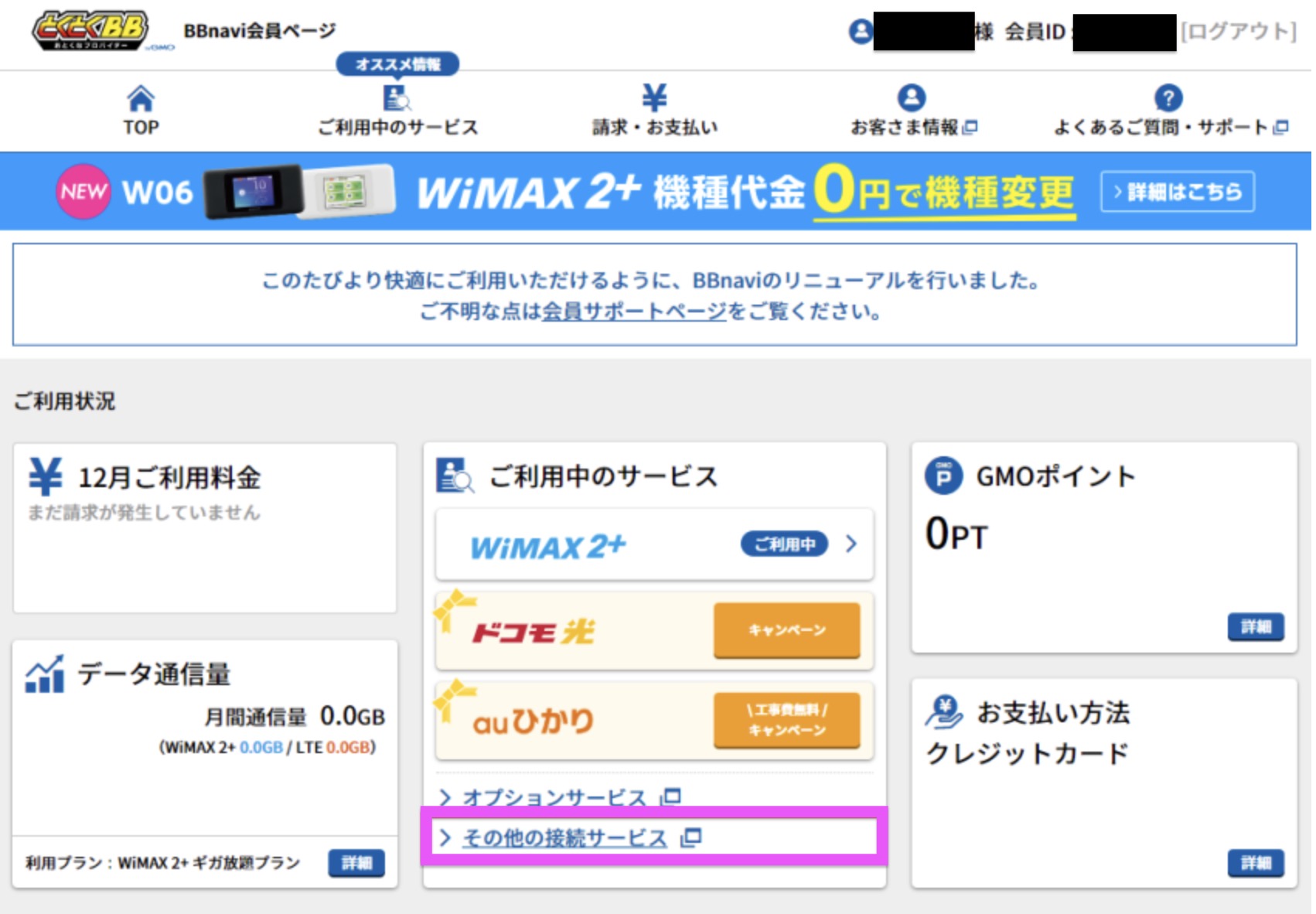This screenshot has height=914, width=1316.
Task: Click 詳細 button in GMOポイント card
Action: tap(1256, 626)
